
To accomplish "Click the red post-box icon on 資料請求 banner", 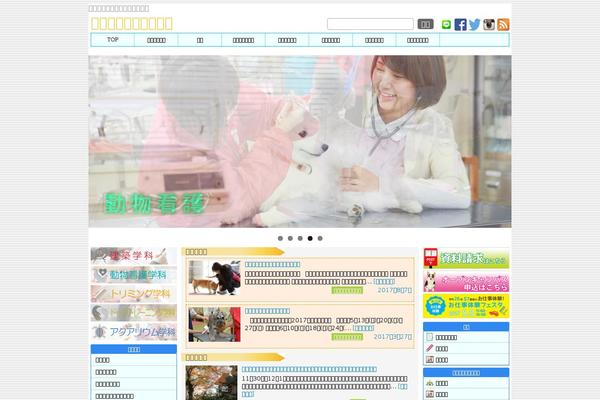I will [430, 258].
